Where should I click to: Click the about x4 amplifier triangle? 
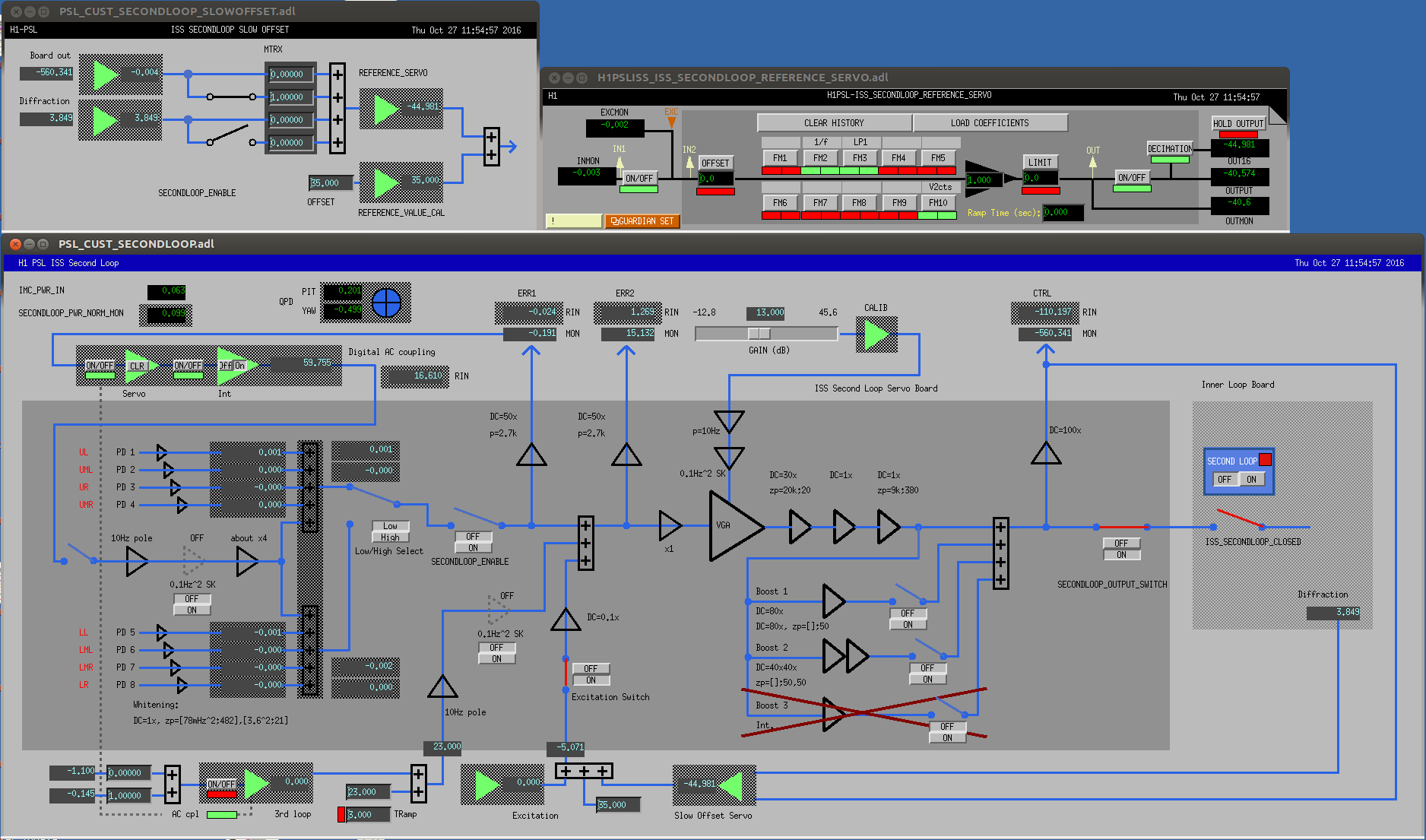point(247,562)
